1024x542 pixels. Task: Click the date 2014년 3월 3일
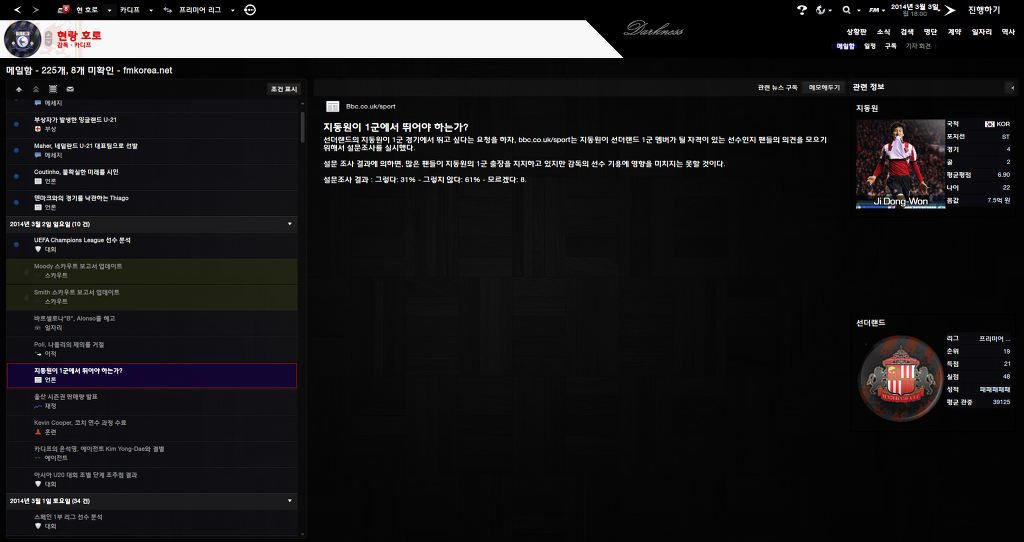click(x=914, y=7)
